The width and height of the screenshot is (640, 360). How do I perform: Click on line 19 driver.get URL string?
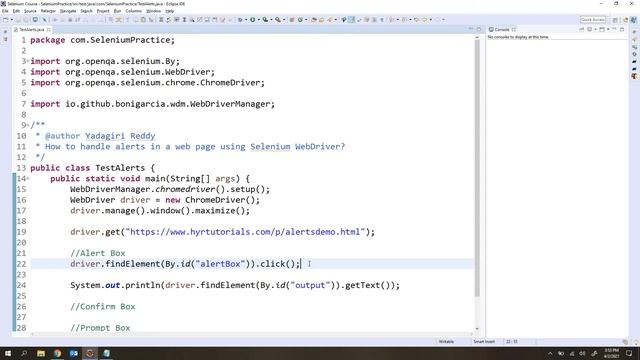(245, 232)
